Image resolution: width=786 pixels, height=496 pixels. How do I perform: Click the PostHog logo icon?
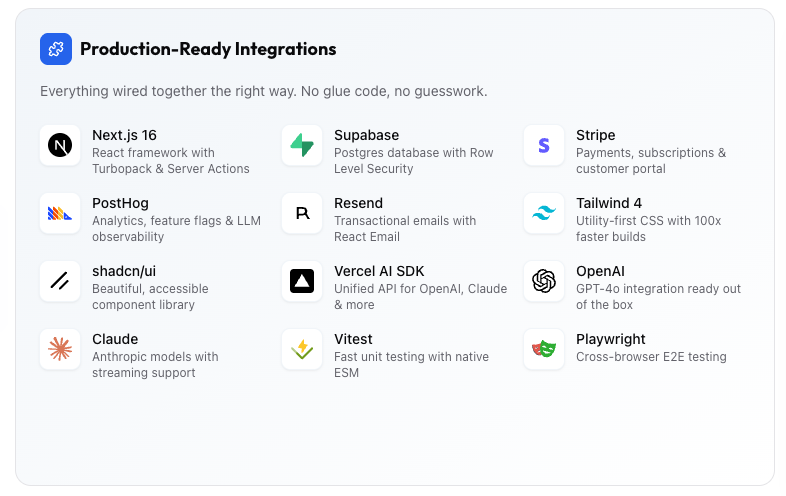click(x=60, y=213)
